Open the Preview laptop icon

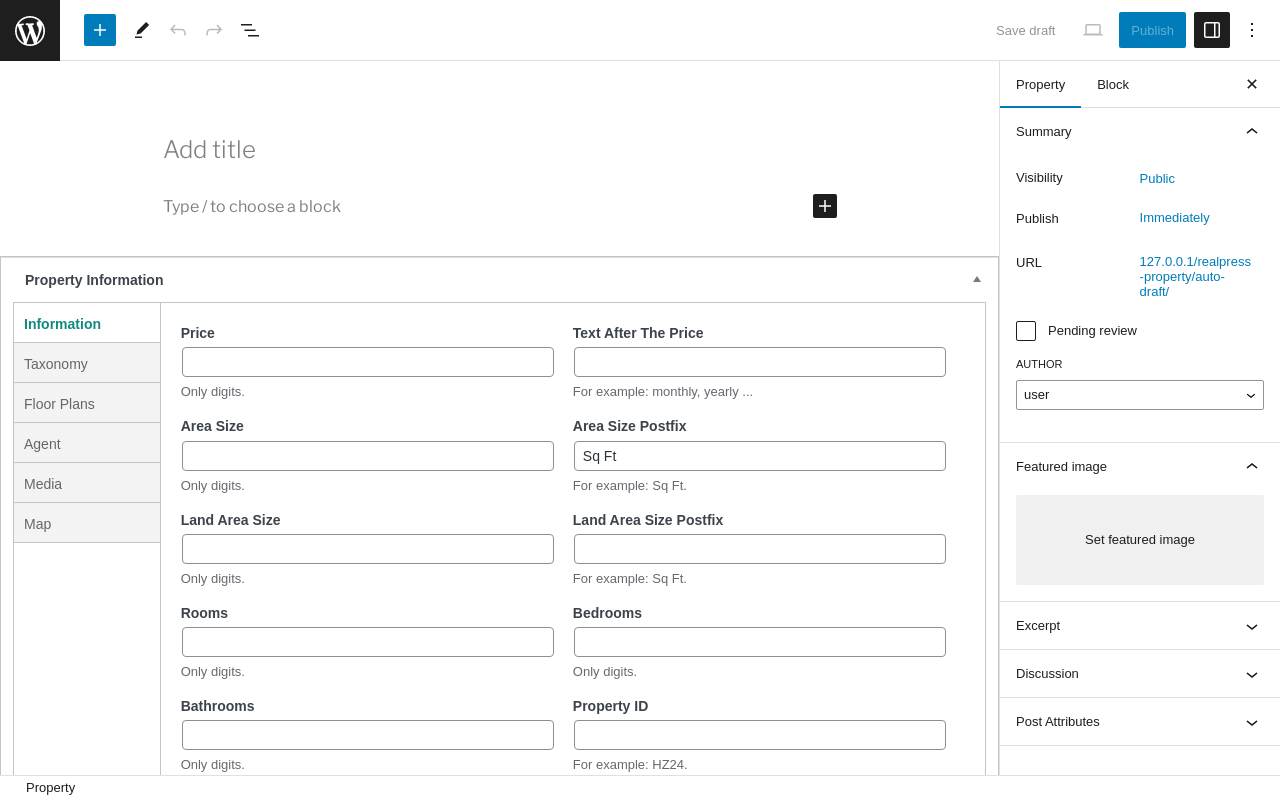[1093, 30]
